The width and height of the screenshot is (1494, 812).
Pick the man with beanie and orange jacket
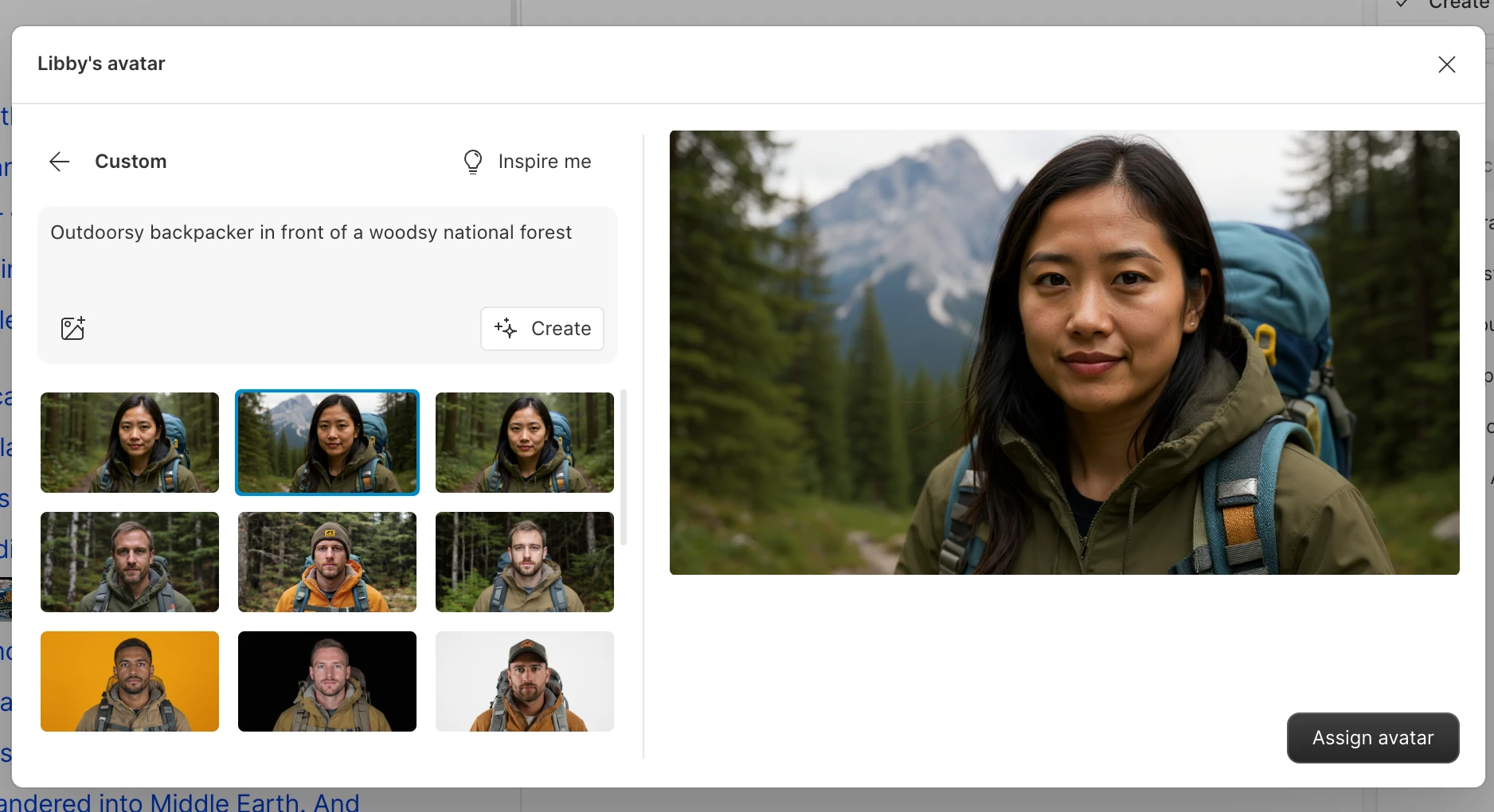327,562
